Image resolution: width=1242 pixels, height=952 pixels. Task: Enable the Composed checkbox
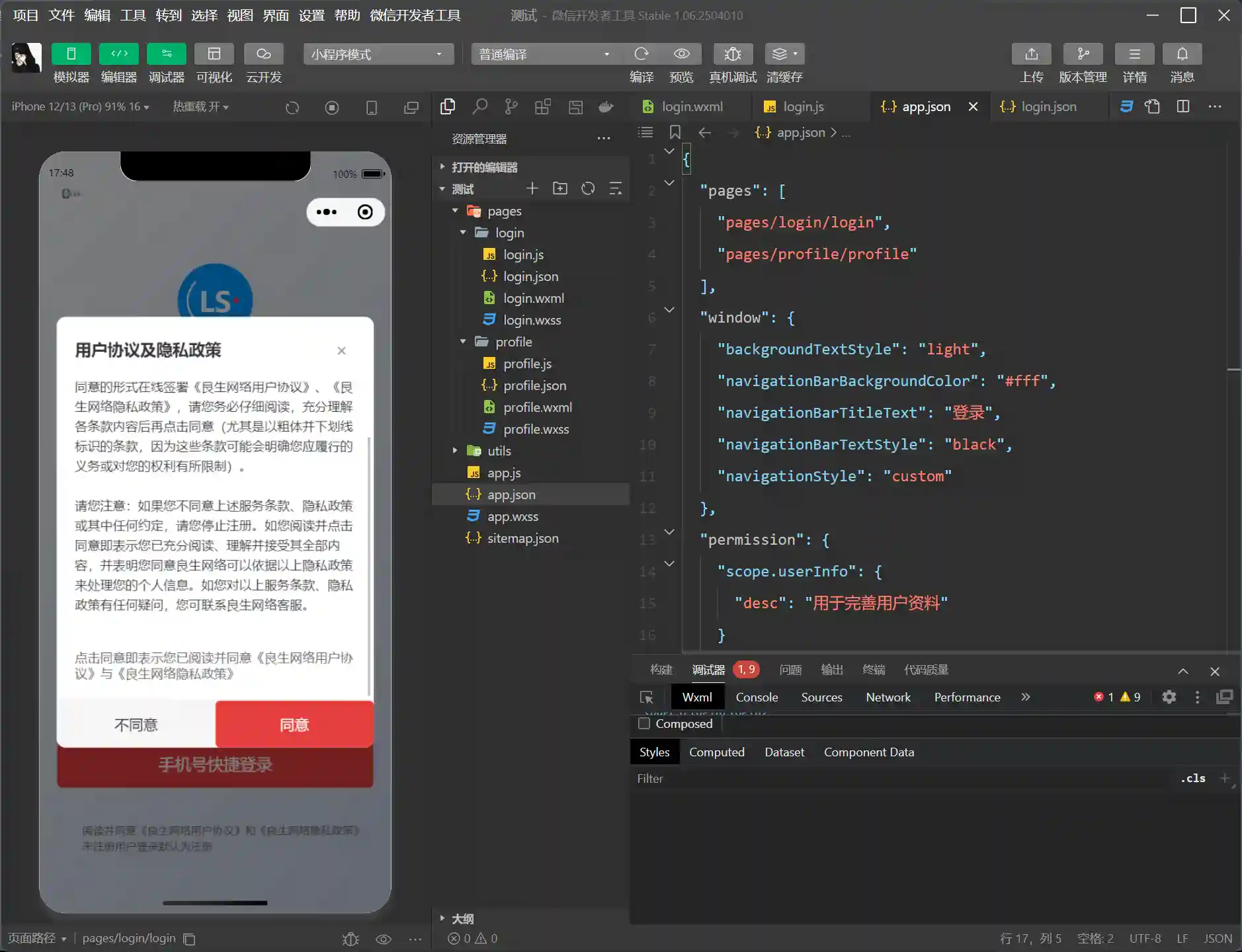[643, 724]
